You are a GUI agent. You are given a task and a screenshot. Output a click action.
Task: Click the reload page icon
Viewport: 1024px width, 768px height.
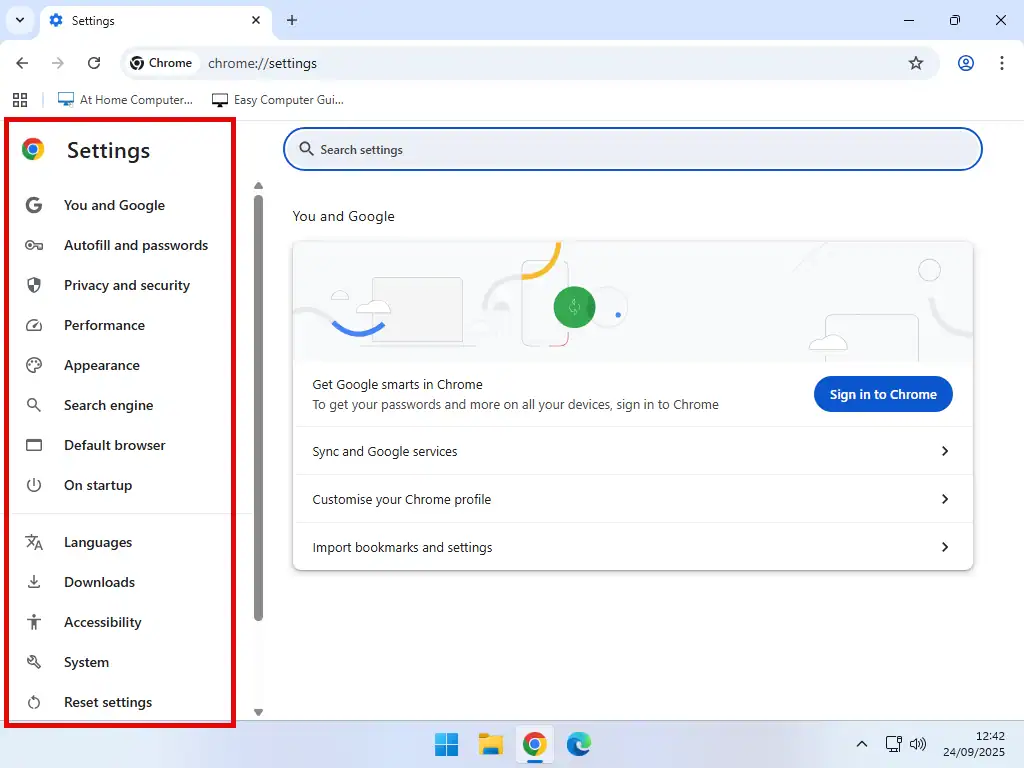(94, 63)
